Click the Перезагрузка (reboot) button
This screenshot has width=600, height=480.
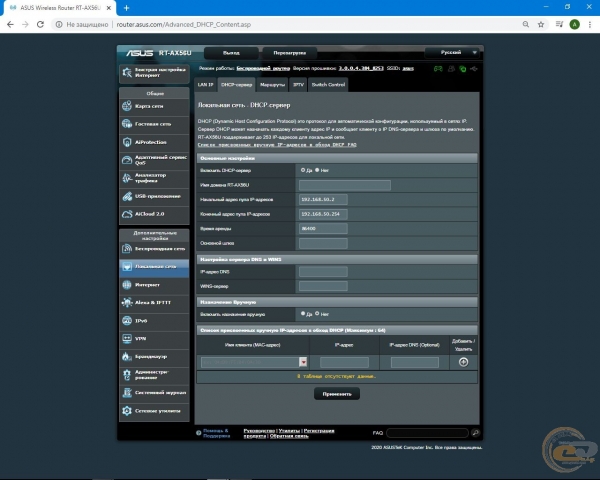290,53
